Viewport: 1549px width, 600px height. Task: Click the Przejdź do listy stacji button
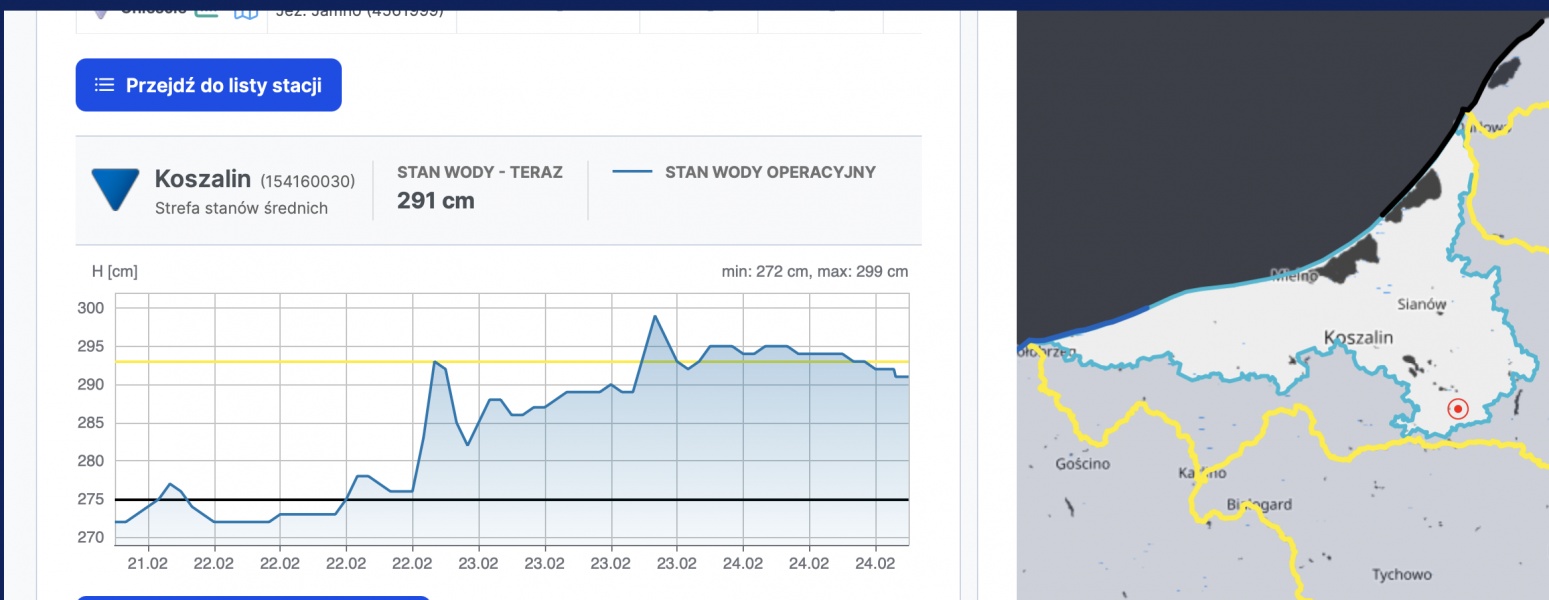(208, 85)
